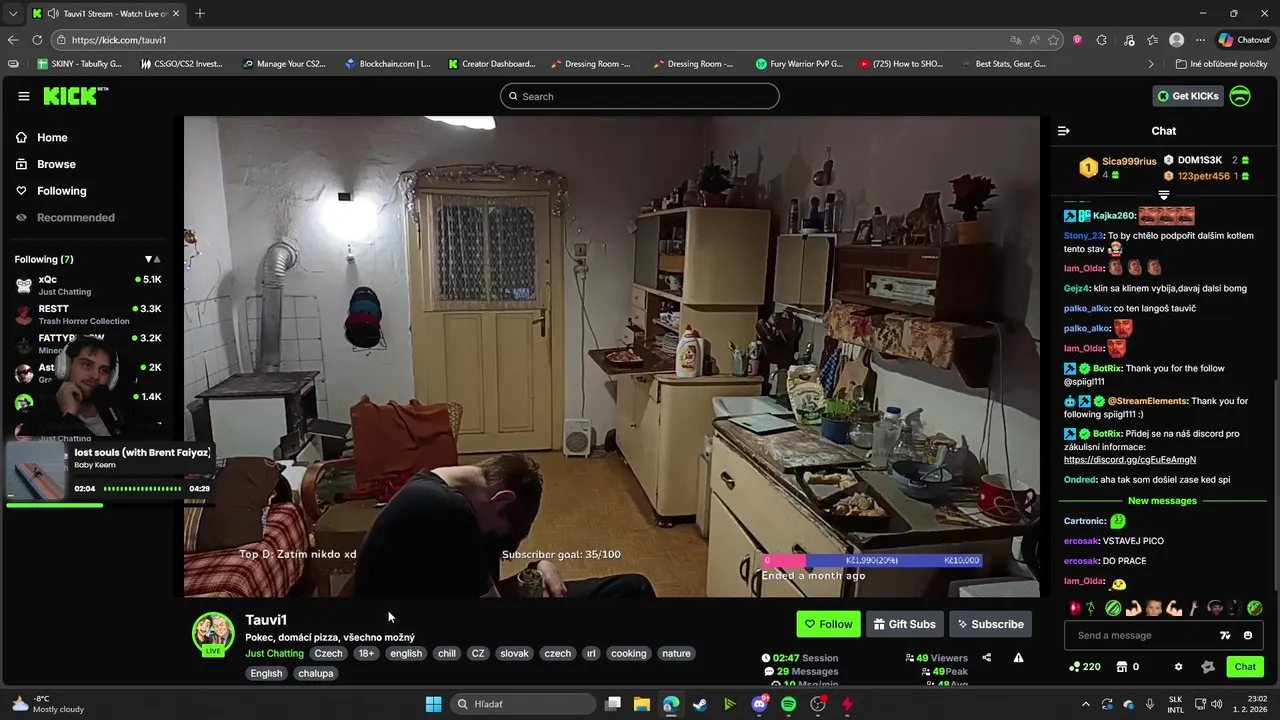1280x720 pixels.
Task: Open a new browser tab
Action: click(x=200, y=13)
